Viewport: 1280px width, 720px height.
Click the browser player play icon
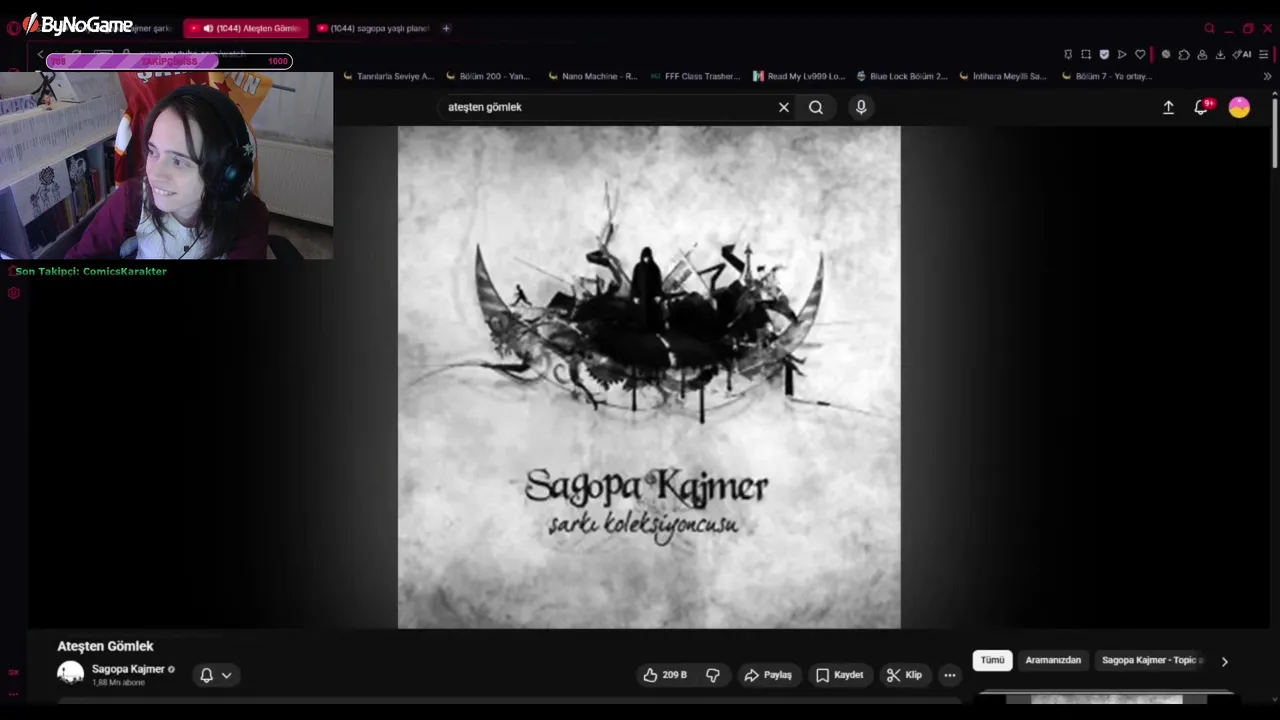1122,54
